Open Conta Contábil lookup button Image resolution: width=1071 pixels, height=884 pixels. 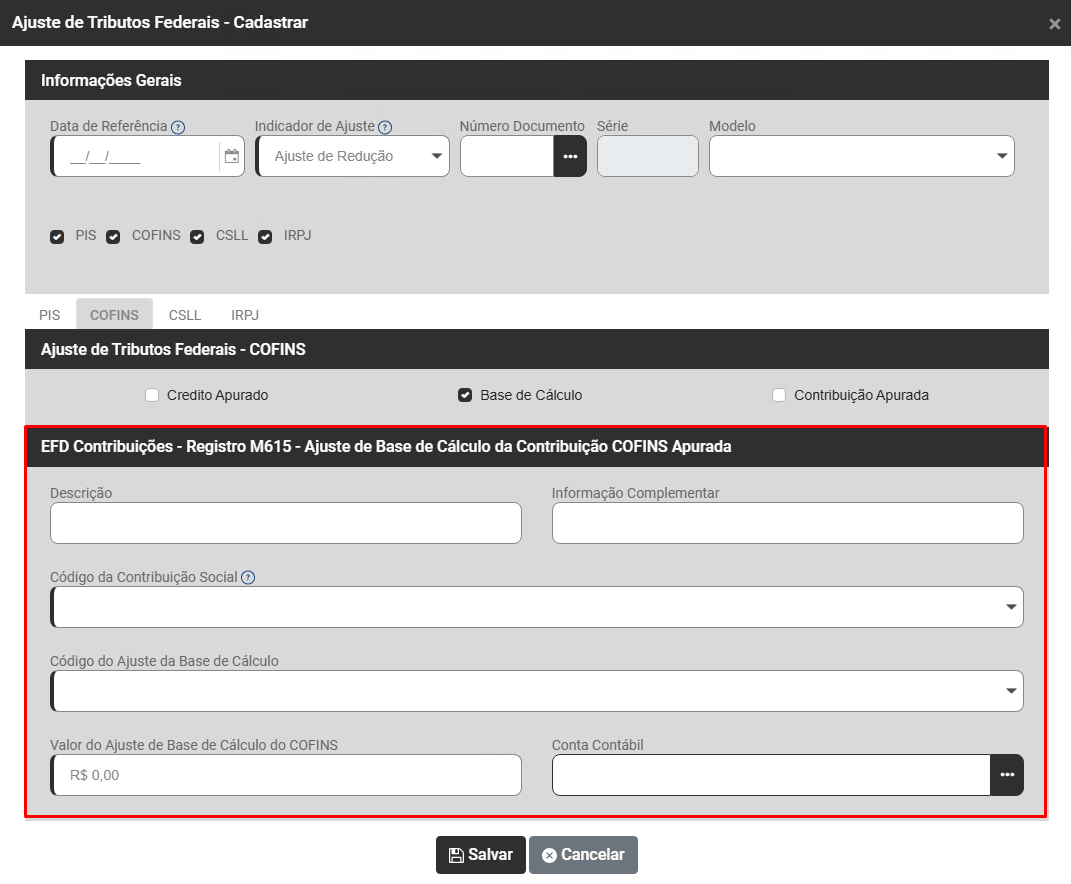[x=1007, y=775]
